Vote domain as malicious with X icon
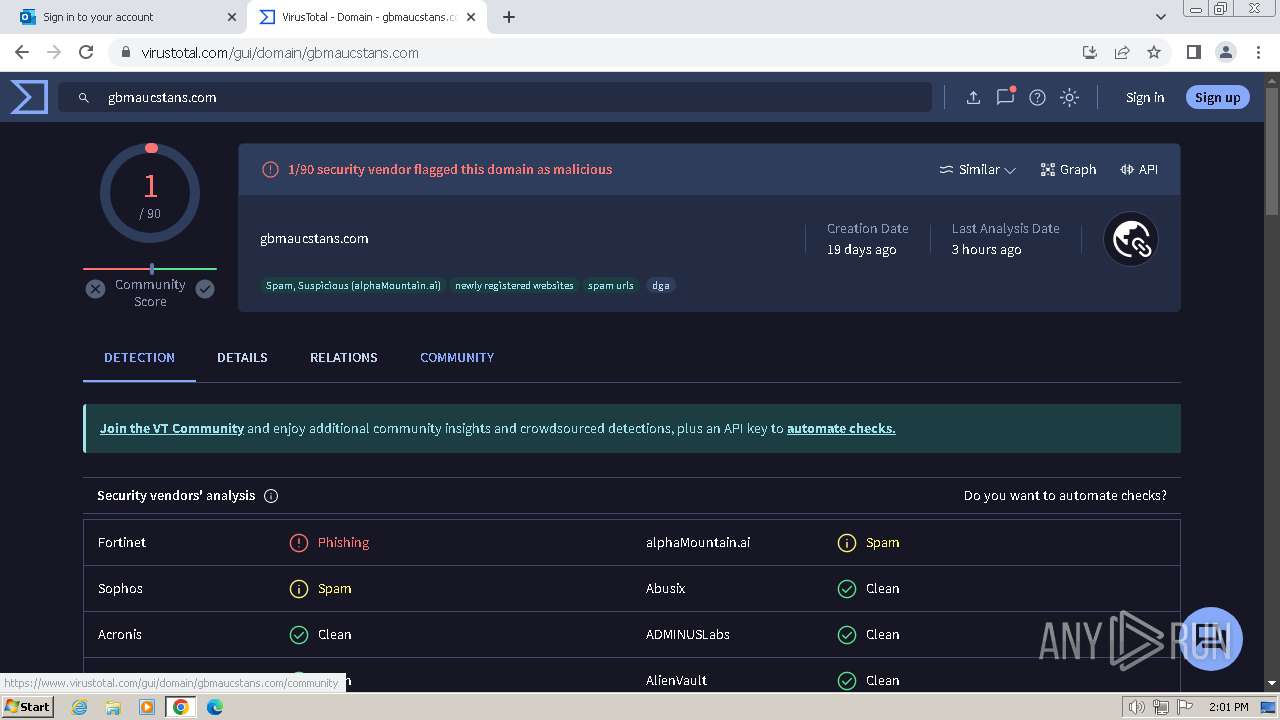 point(95,289)
